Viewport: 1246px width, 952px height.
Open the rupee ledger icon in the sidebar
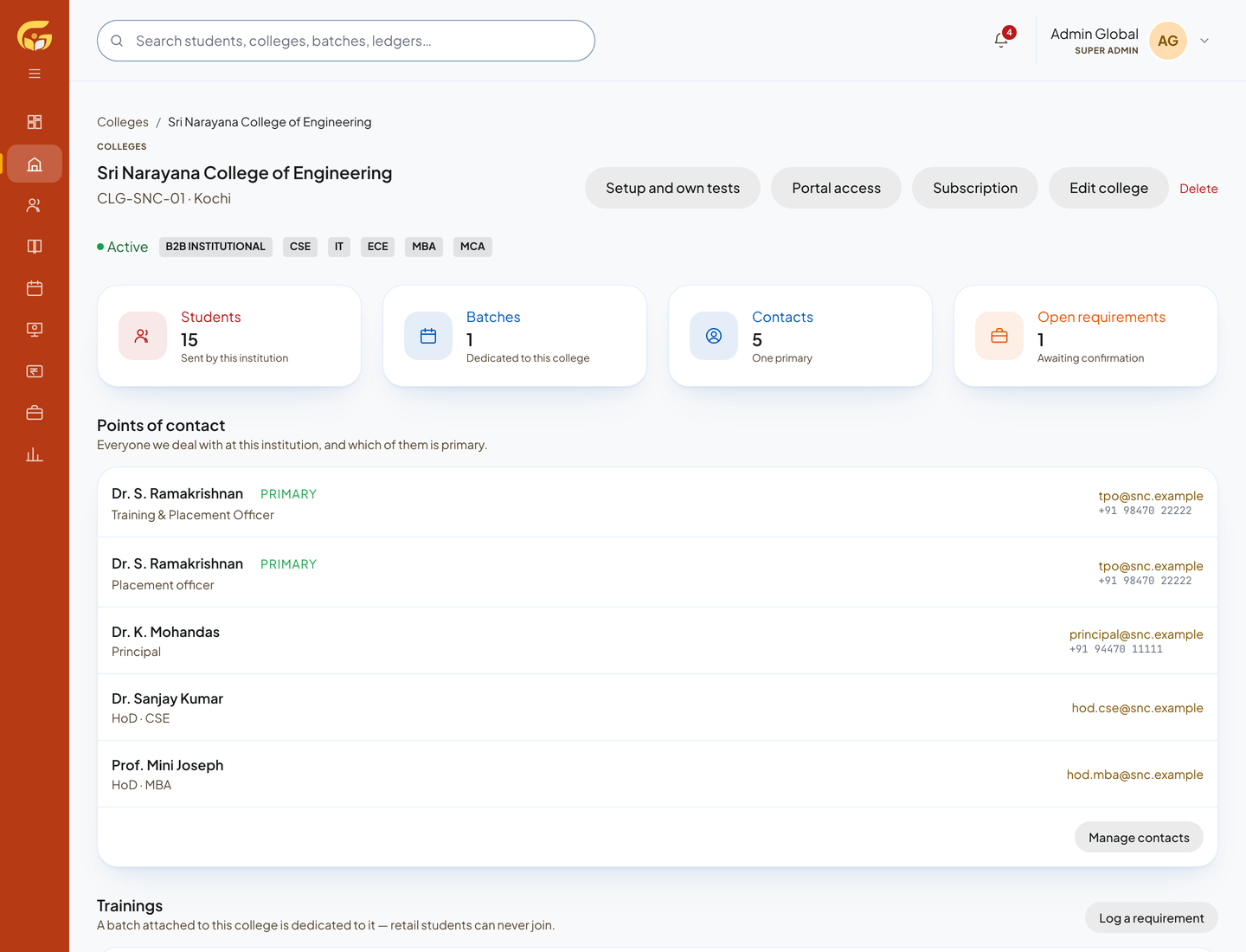coord(35,371)
